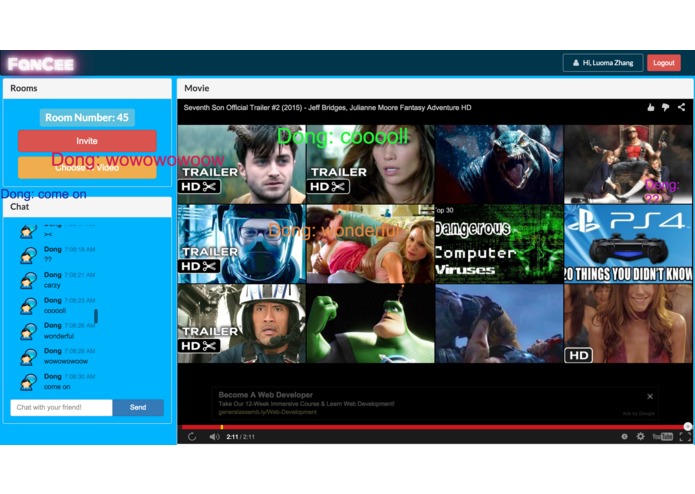Click the chat message input field
Screen dimensions: 695x494
point(61,407)
